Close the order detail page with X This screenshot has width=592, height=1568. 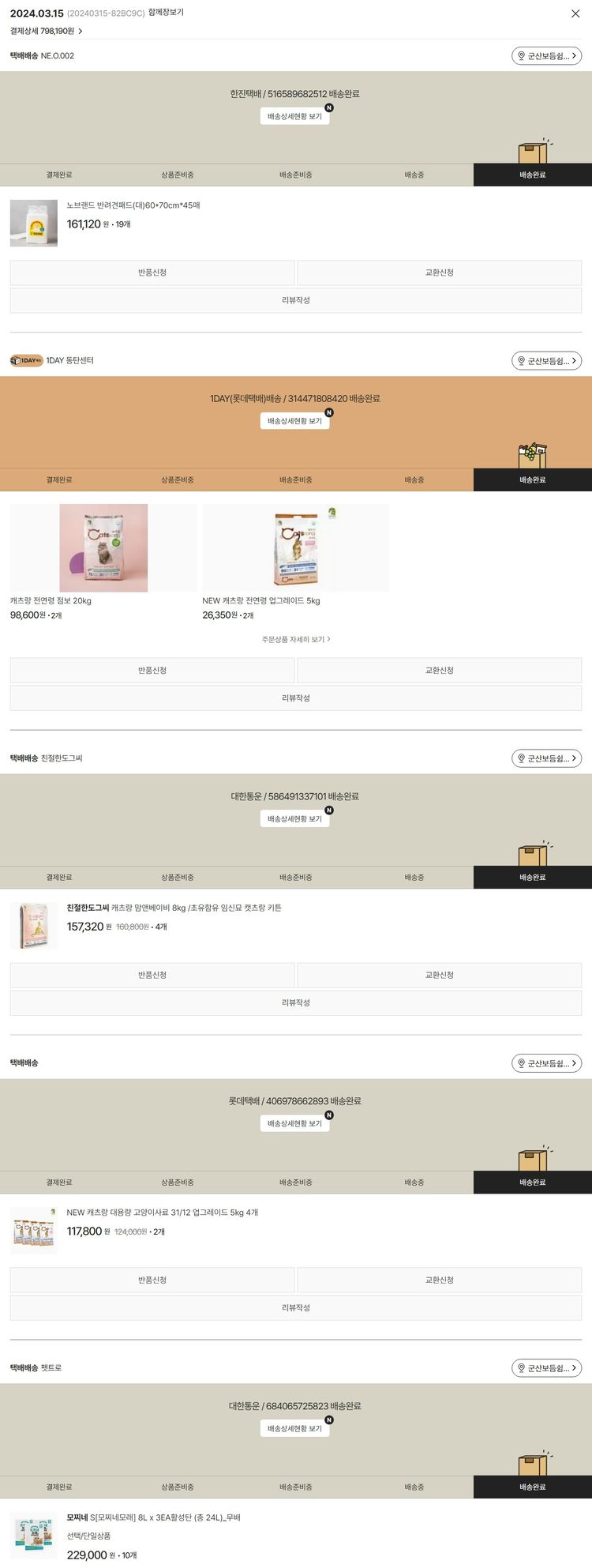(575, 13)
